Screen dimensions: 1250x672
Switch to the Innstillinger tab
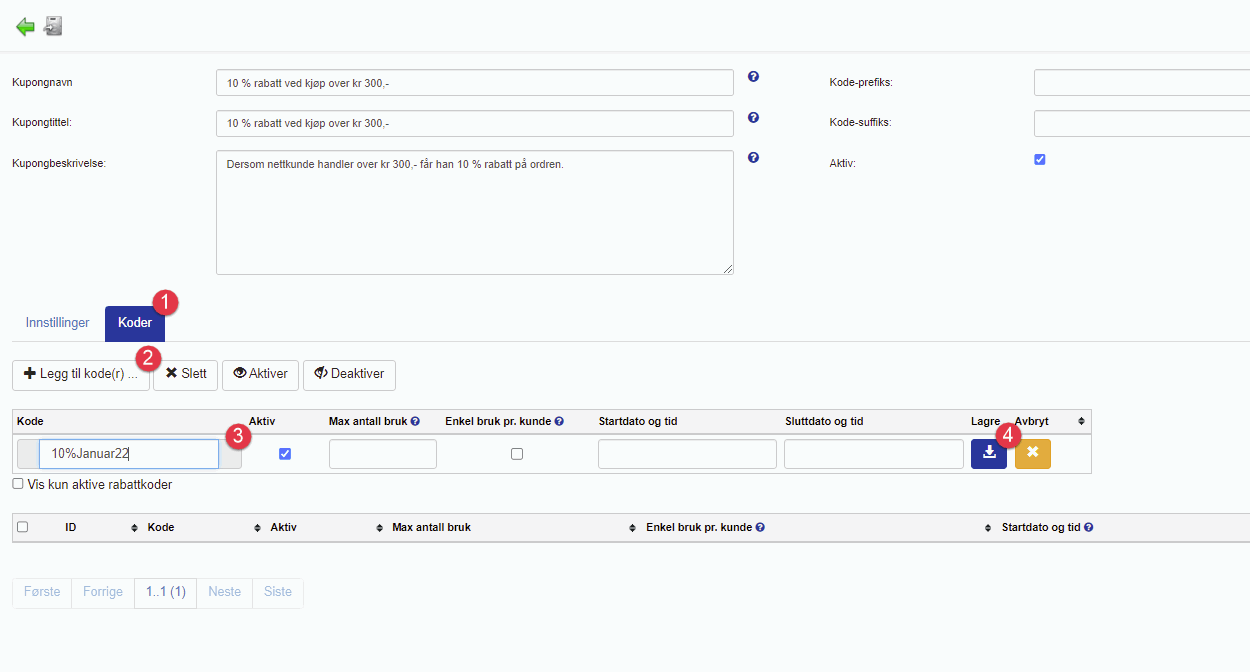[x=57, y=323]
